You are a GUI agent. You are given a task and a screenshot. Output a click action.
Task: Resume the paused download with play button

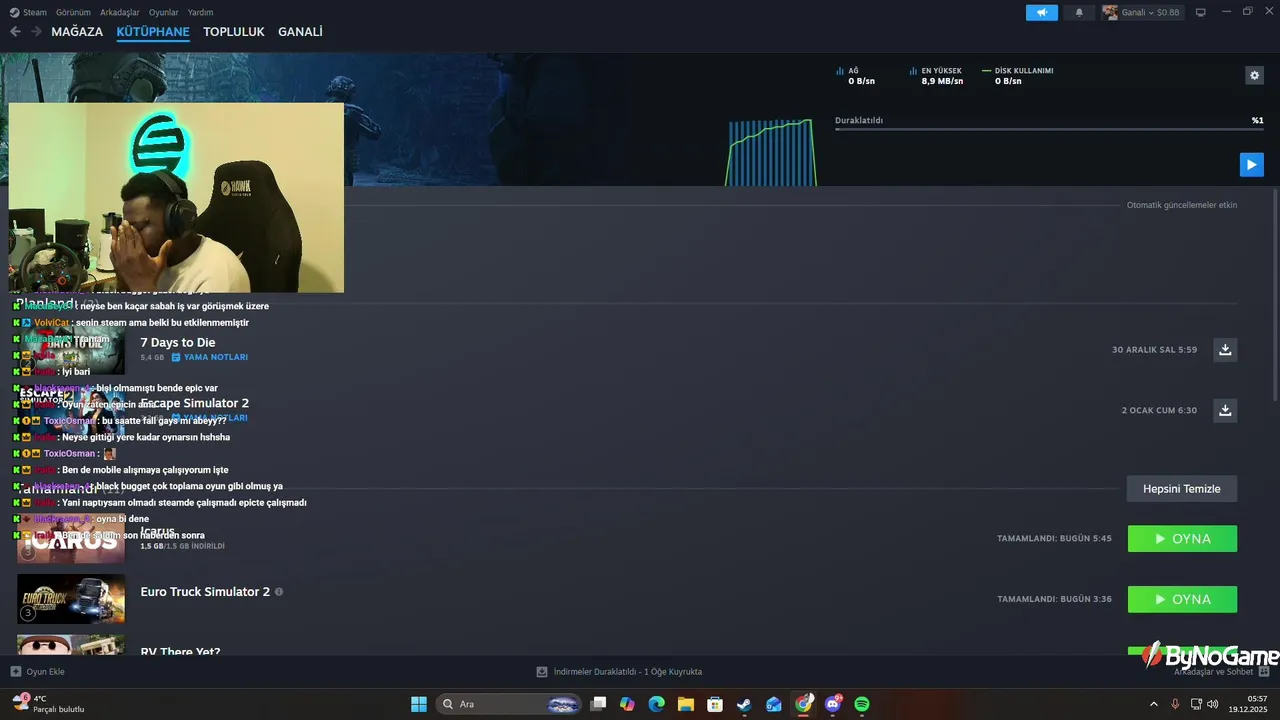tap(1251, 165)
